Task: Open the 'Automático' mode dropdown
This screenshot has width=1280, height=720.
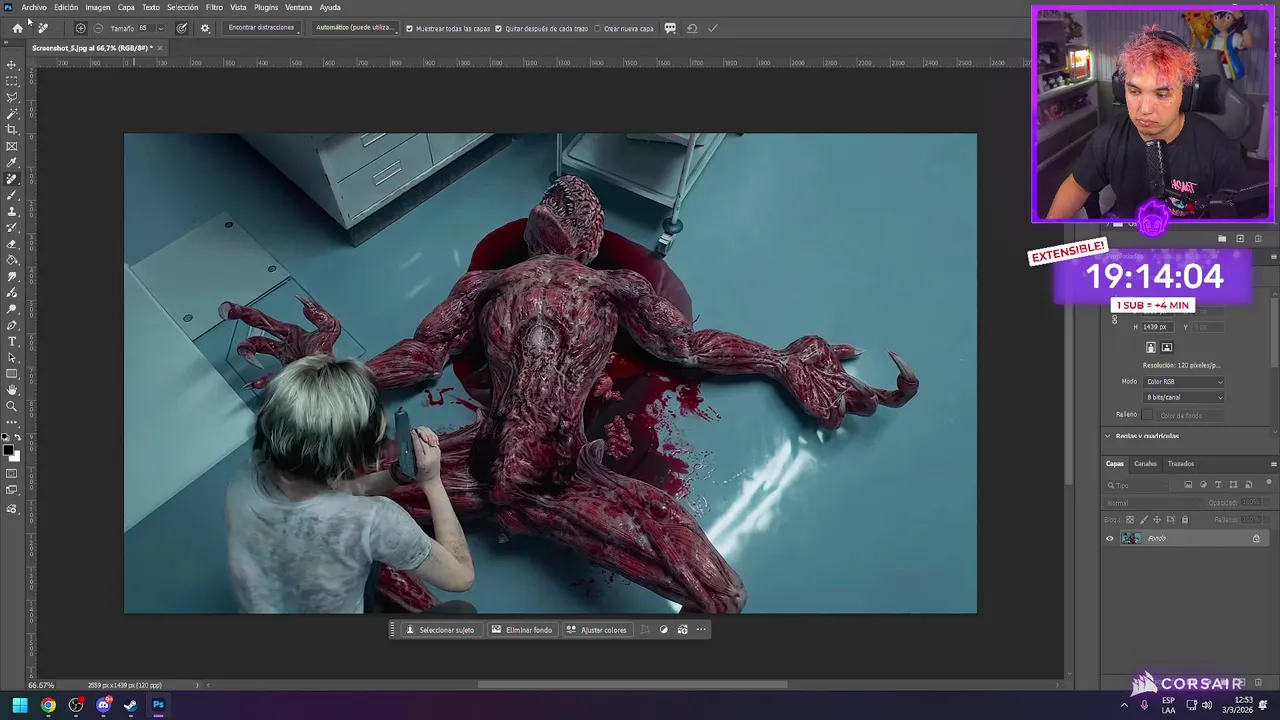Action: (x=354, y=28)
